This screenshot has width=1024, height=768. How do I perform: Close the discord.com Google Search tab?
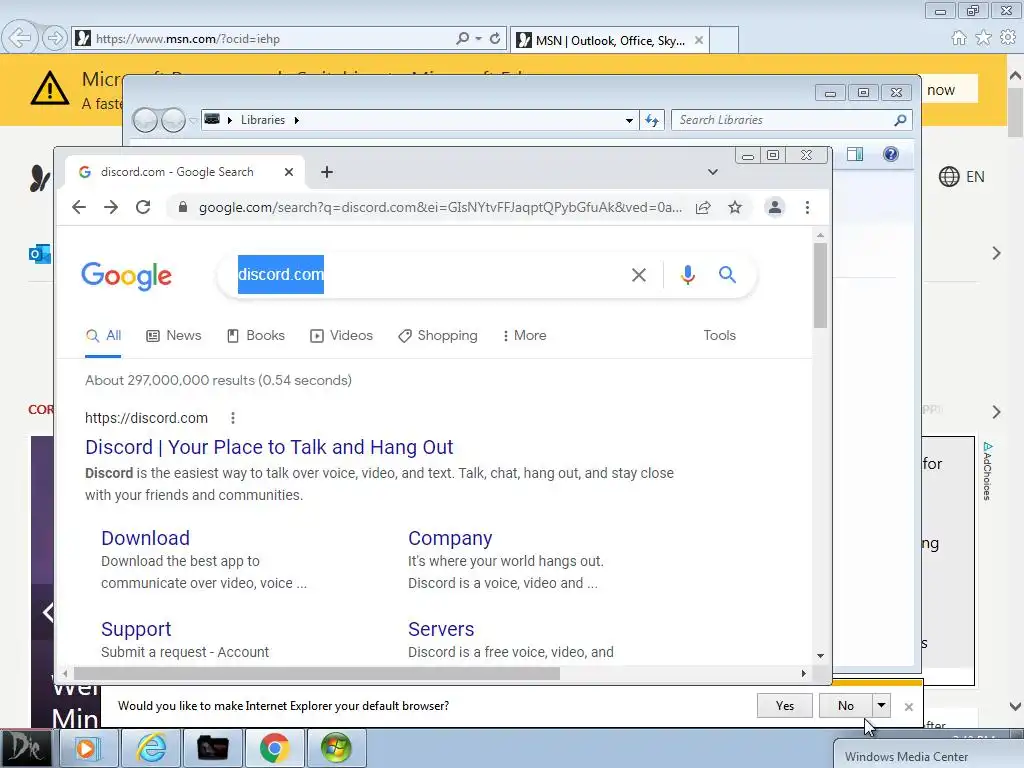[x=289, y=172]
